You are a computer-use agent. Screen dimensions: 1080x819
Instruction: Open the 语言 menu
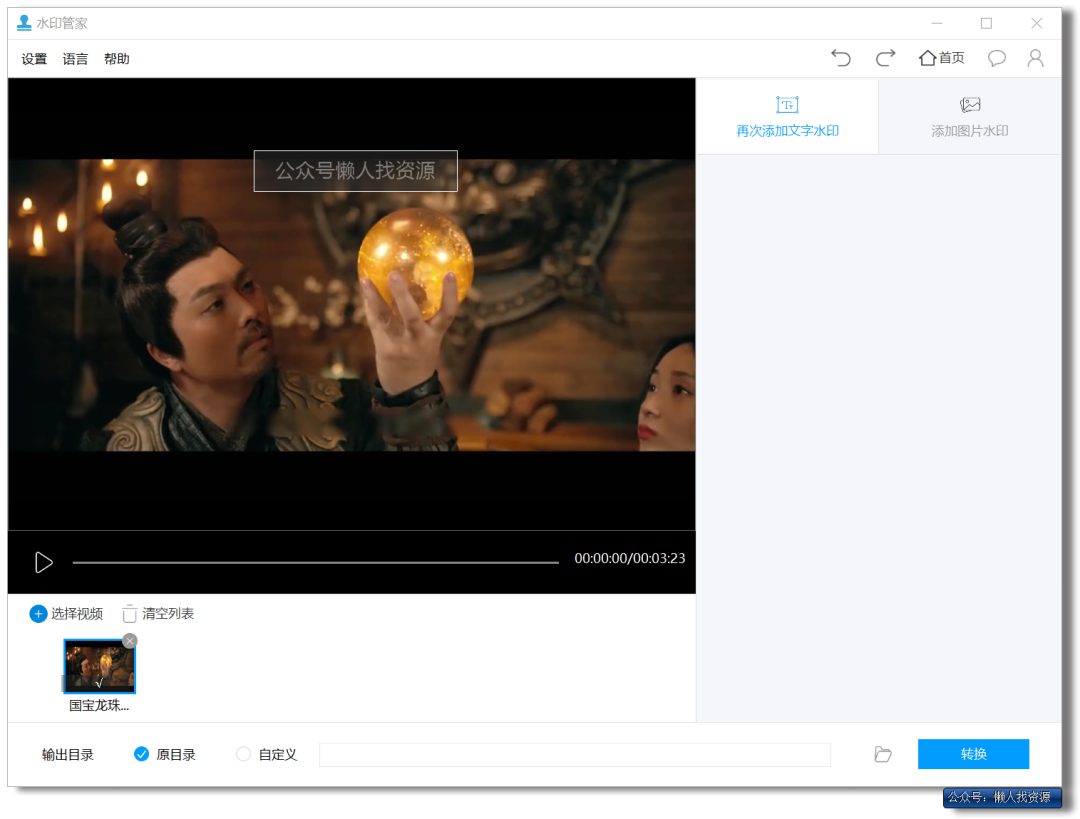pos(75,59)
